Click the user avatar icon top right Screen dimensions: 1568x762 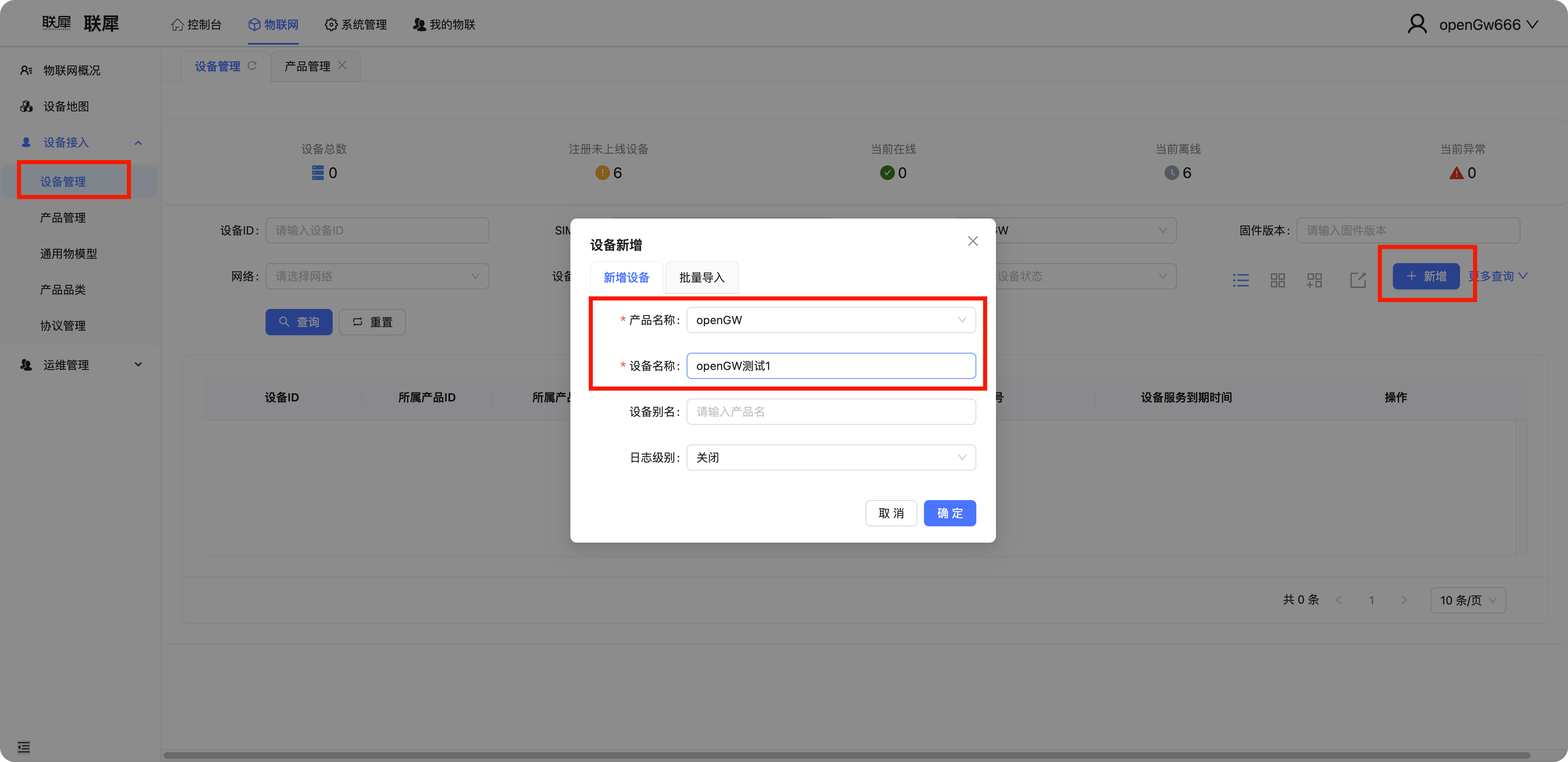(1417, 24)
